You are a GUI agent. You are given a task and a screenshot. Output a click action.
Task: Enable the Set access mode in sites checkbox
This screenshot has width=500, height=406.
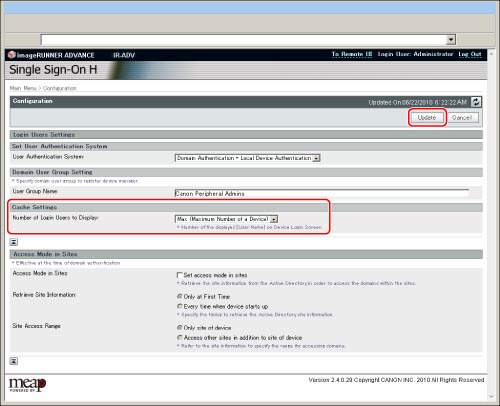point(179,275)
